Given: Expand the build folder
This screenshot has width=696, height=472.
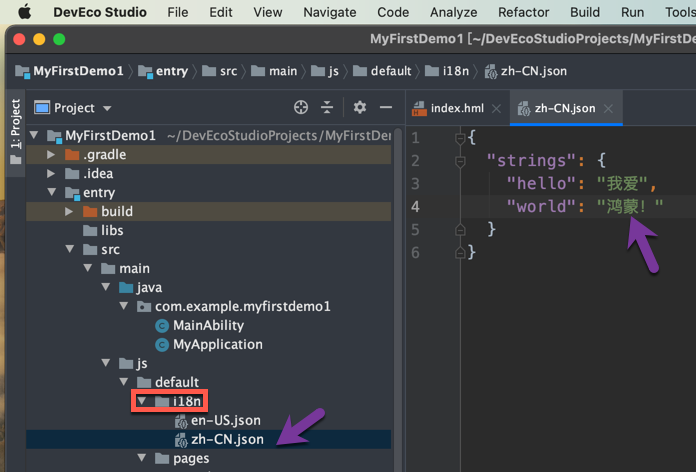Looking at the screenshot, I should click(70, 212).
